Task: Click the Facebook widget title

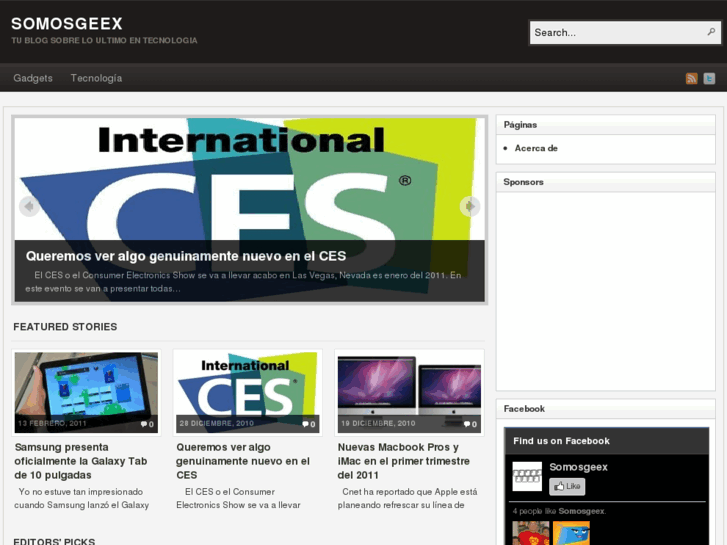Action: point(524,409)
